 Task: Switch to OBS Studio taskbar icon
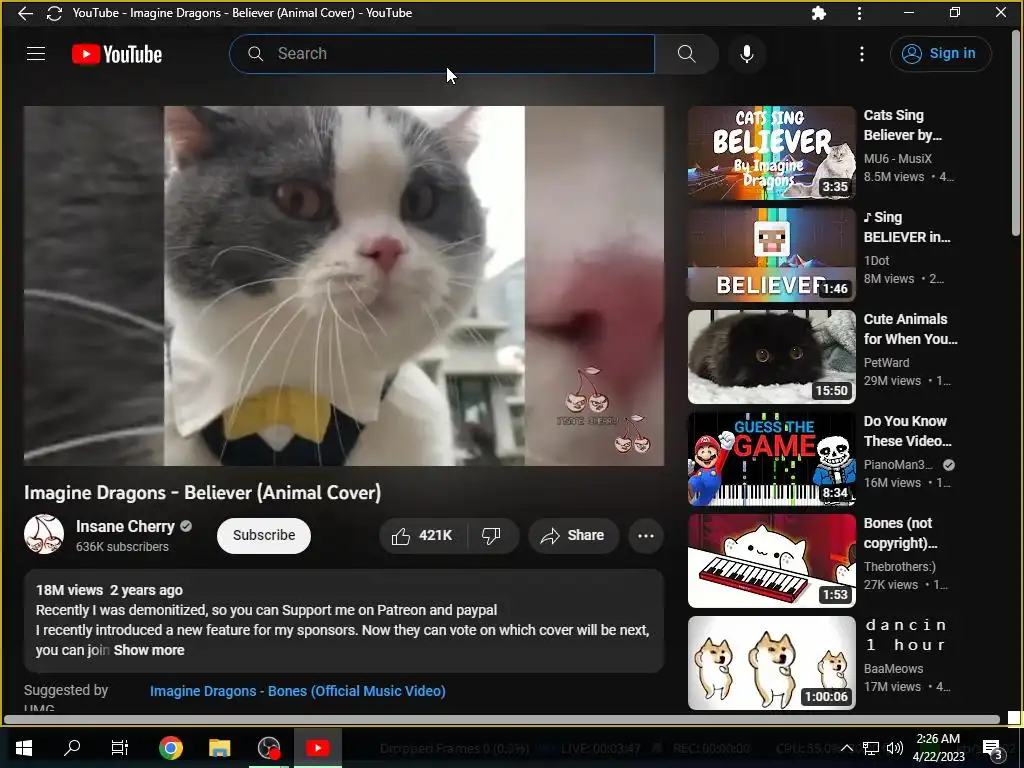point(268,748)
